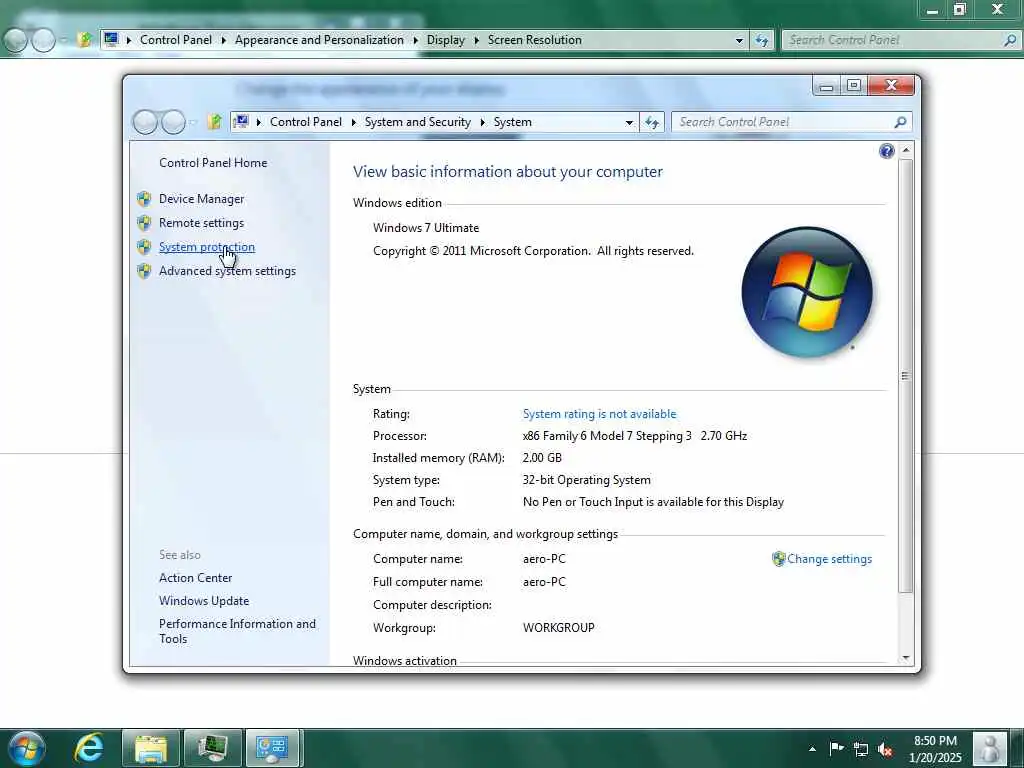Click the magnifier icon in System window search

pos(901,122)
